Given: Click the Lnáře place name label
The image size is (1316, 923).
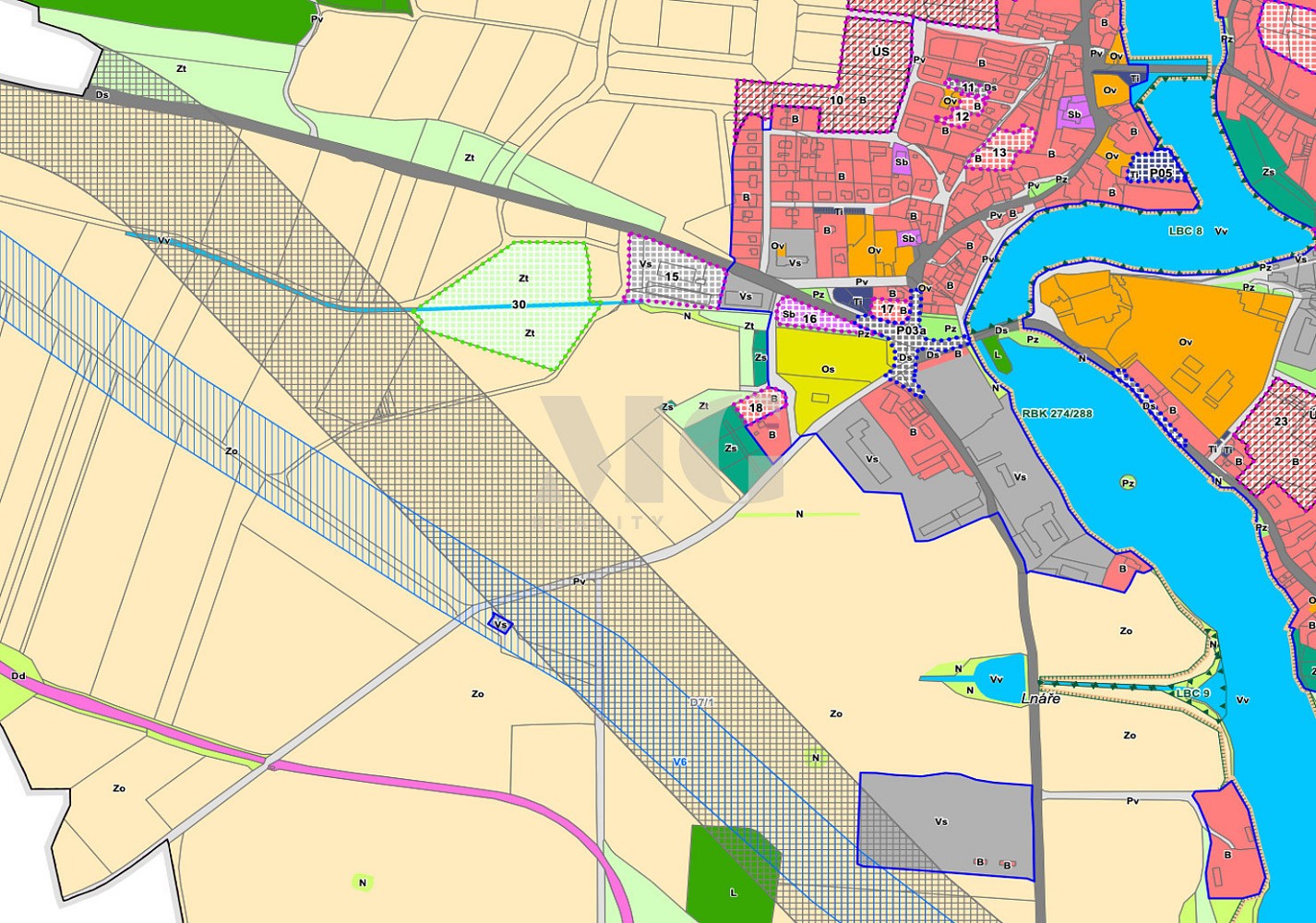Looking at the screenshot, I should [x=1040, y=699].
